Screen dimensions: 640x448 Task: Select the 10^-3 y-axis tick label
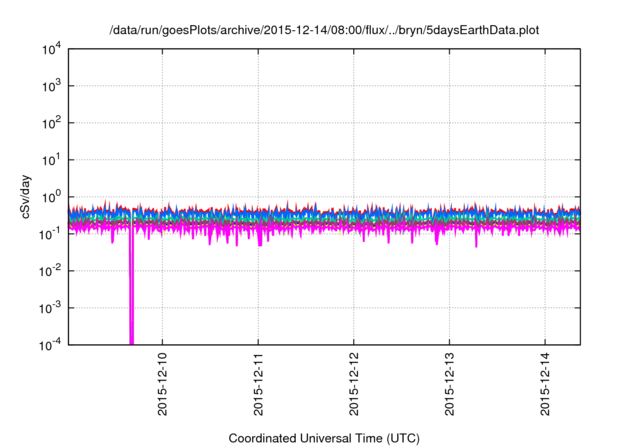[51, 308]
